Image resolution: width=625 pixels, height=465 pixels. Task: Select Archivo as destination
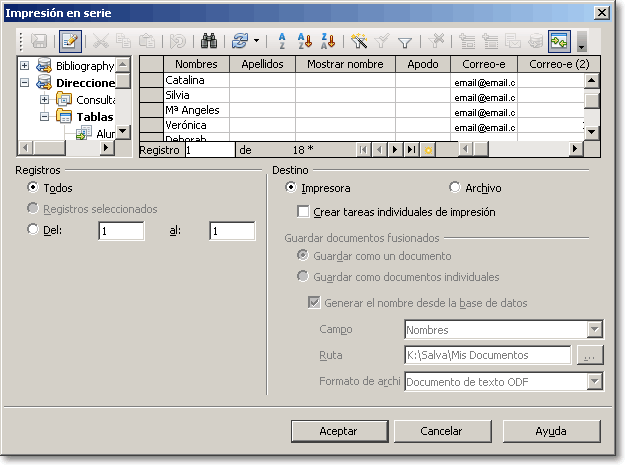pyautogui.click(x=455, y=187)
